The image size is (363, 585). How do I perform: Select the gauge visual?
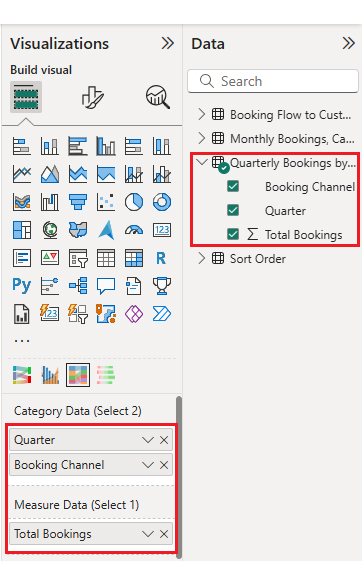click(x=134, y=230)
